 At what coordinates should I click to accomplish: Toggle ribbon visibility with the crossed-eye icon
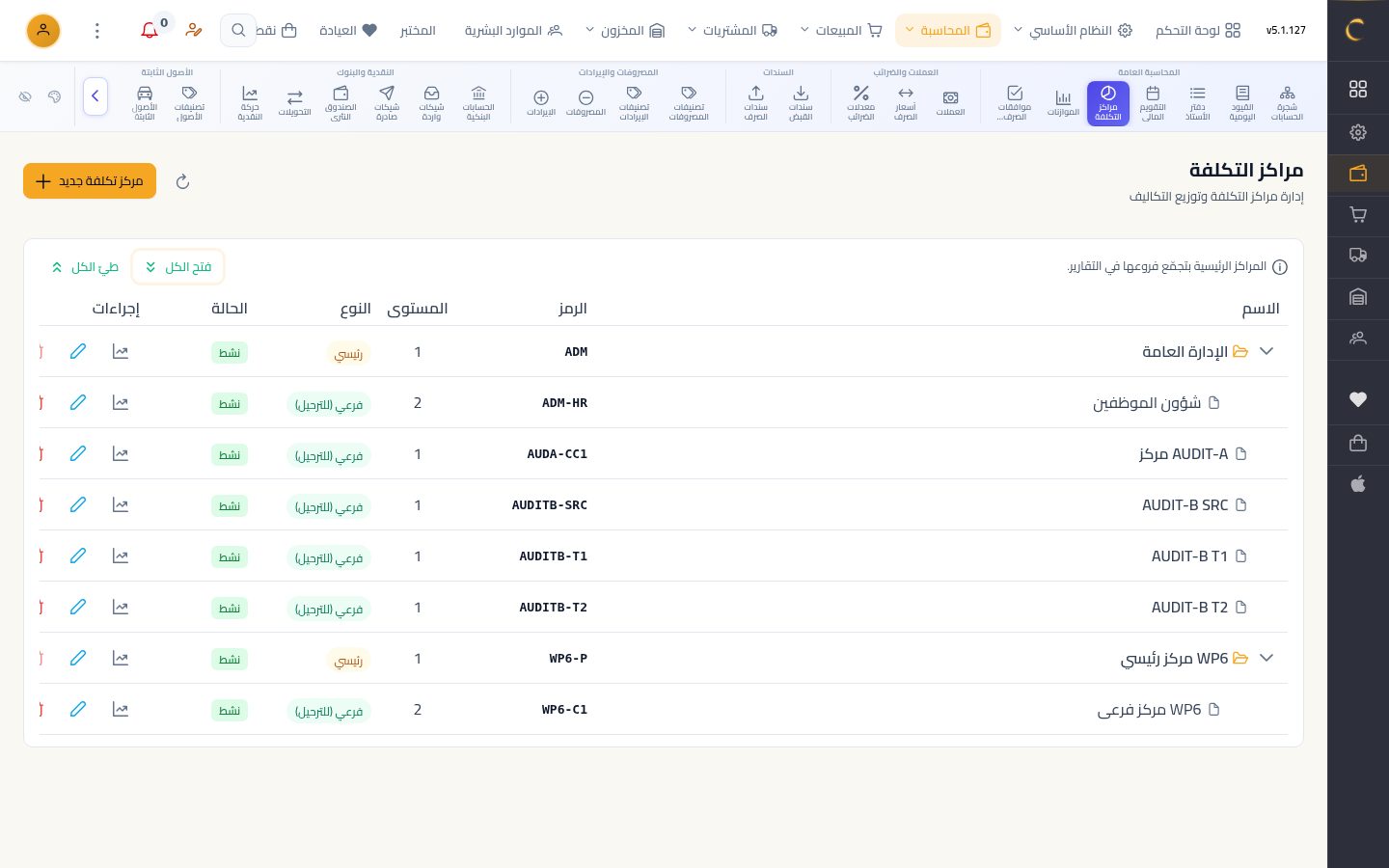pyautogui.click(x=26, y=96)
